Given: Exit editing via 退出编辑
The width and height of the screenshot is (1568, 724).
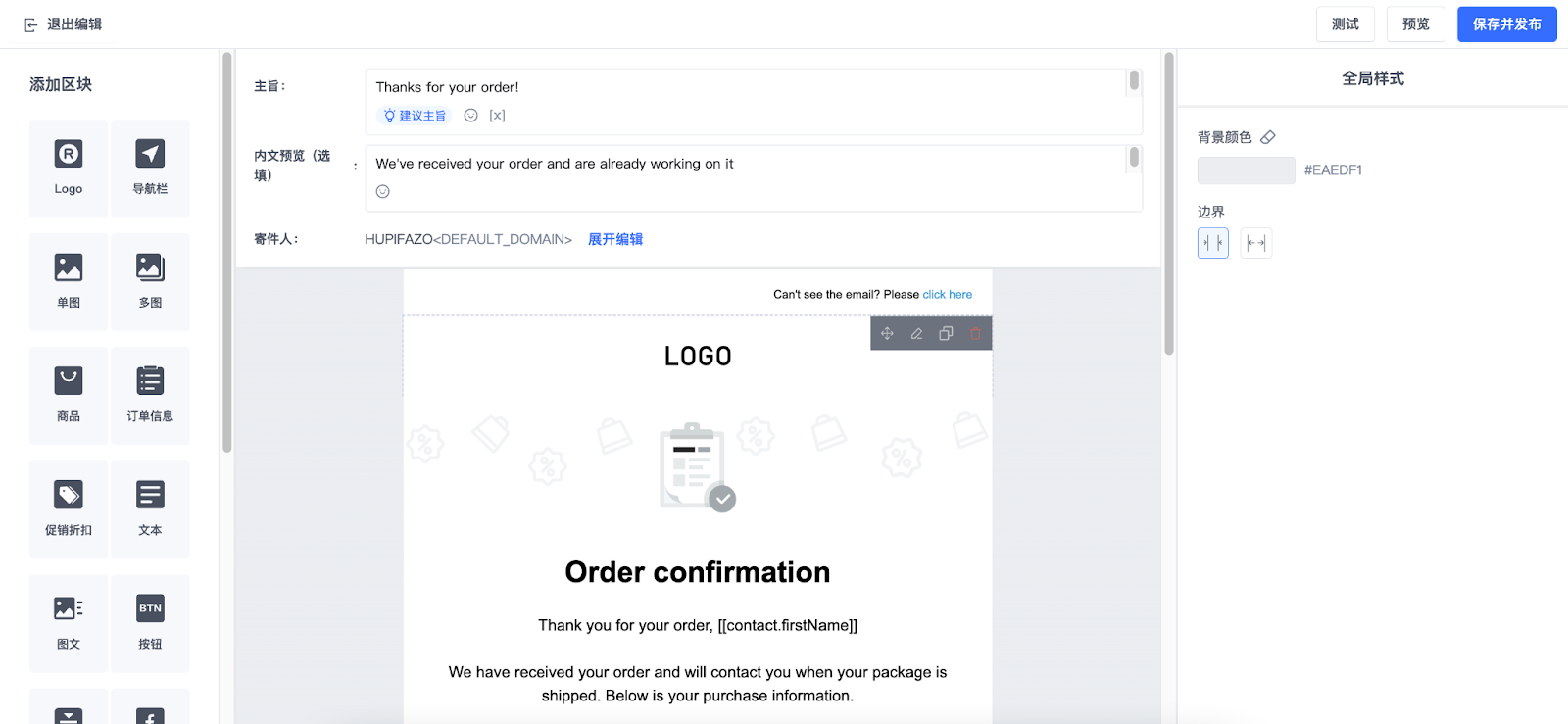Looking at the screenshot, I should 64,24.
